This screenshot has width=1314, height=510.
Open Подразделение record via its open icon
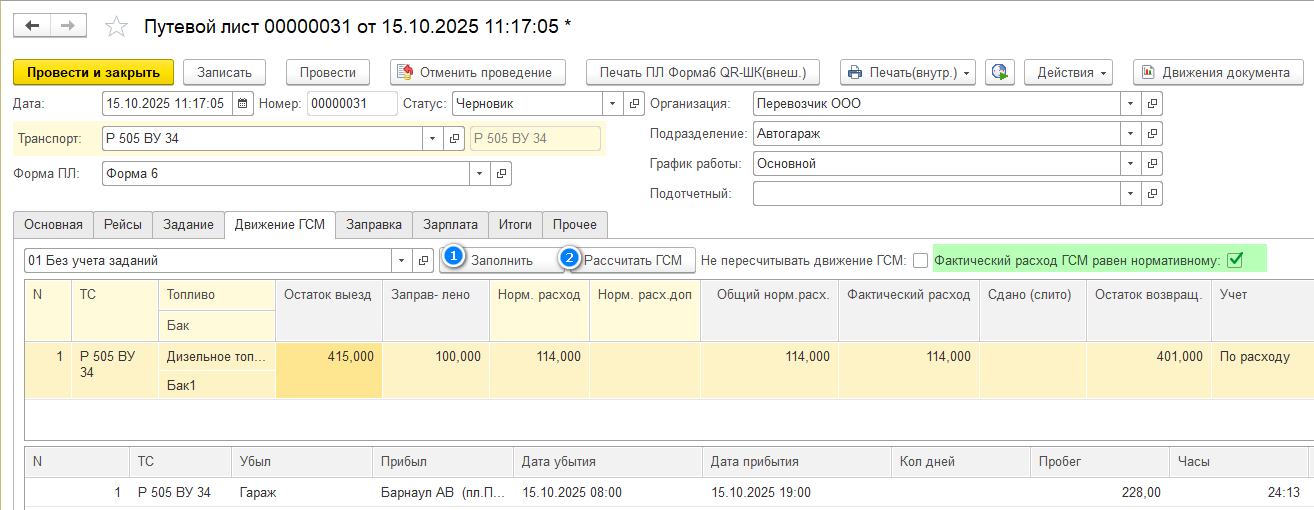coord(1152,133)
